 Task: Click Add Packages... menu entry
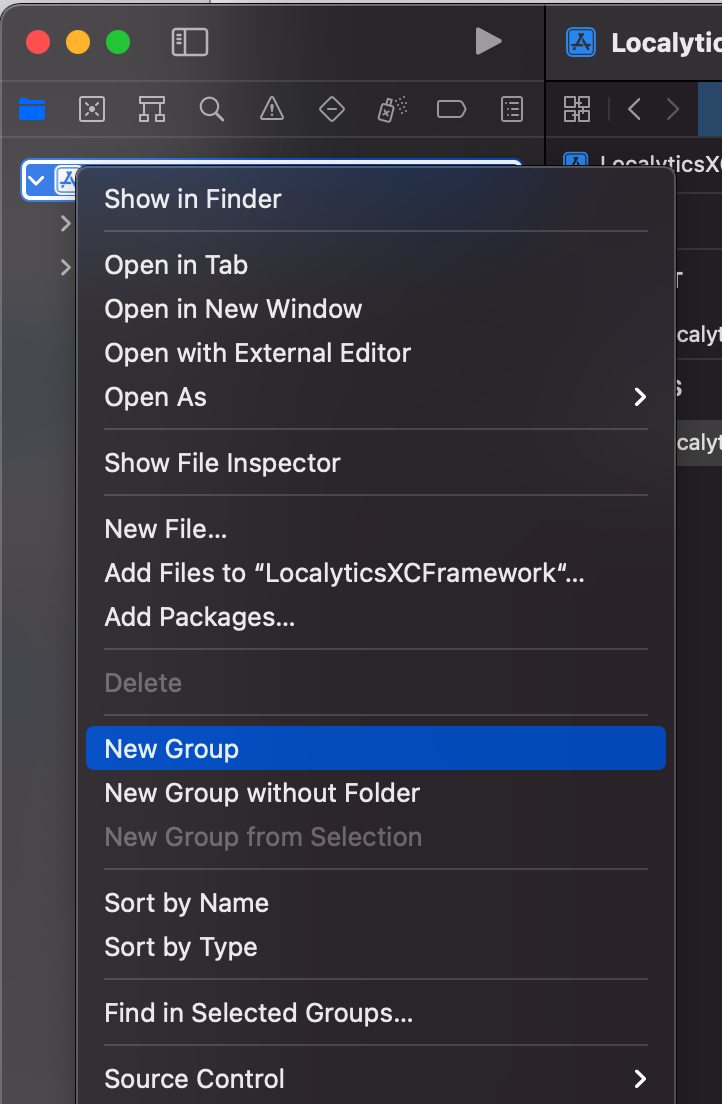[x=200, y=617]
